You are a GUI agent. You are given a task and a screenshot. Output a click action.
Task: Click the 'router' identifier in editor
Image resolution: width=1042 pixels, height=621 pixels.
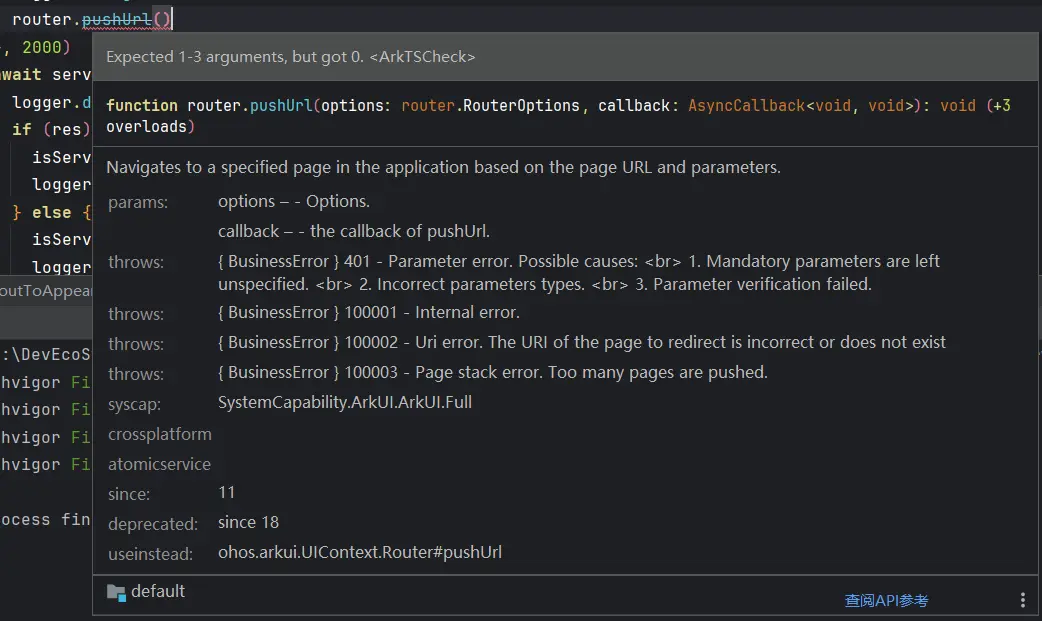41,18
